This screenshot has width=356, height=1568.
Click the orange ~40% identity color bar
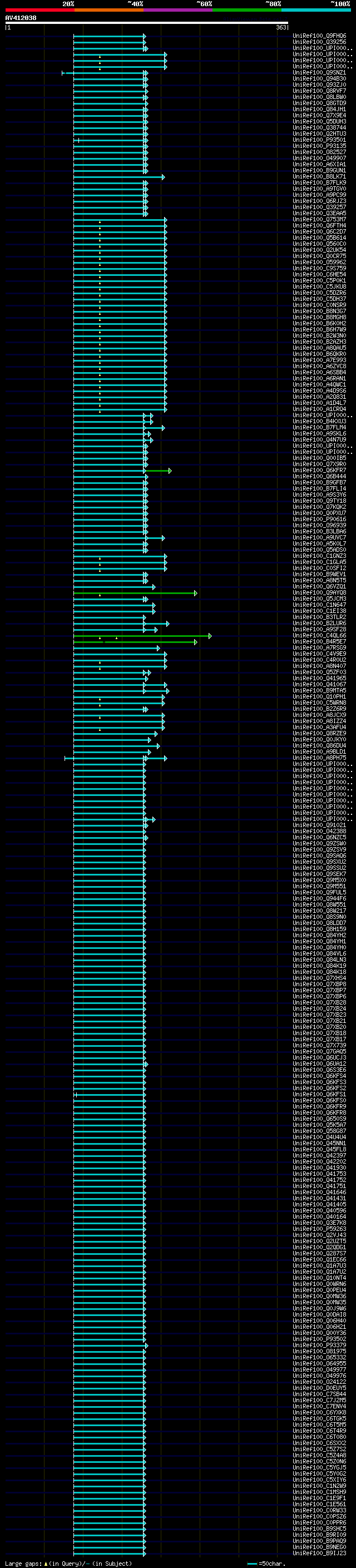[x=109, y=10]
